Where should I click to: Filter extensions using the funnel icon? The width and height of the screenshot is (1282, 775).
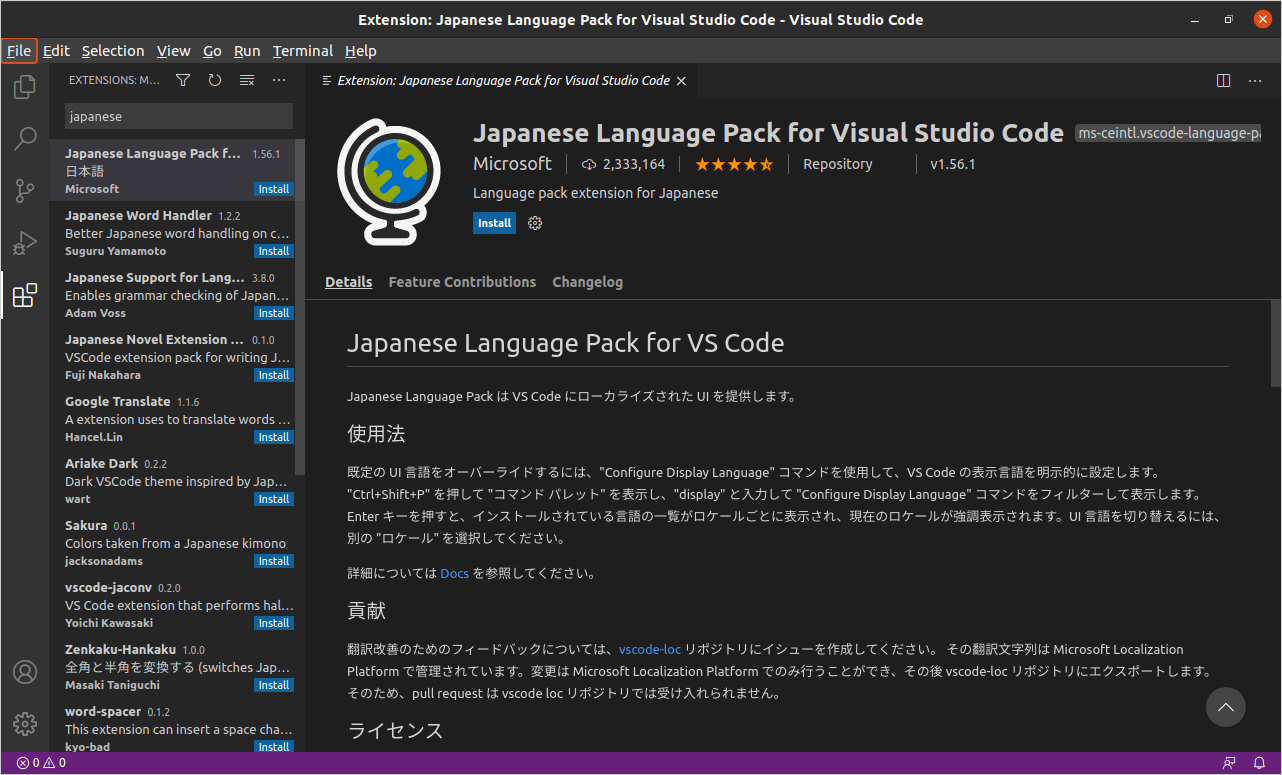pos(183,80)
